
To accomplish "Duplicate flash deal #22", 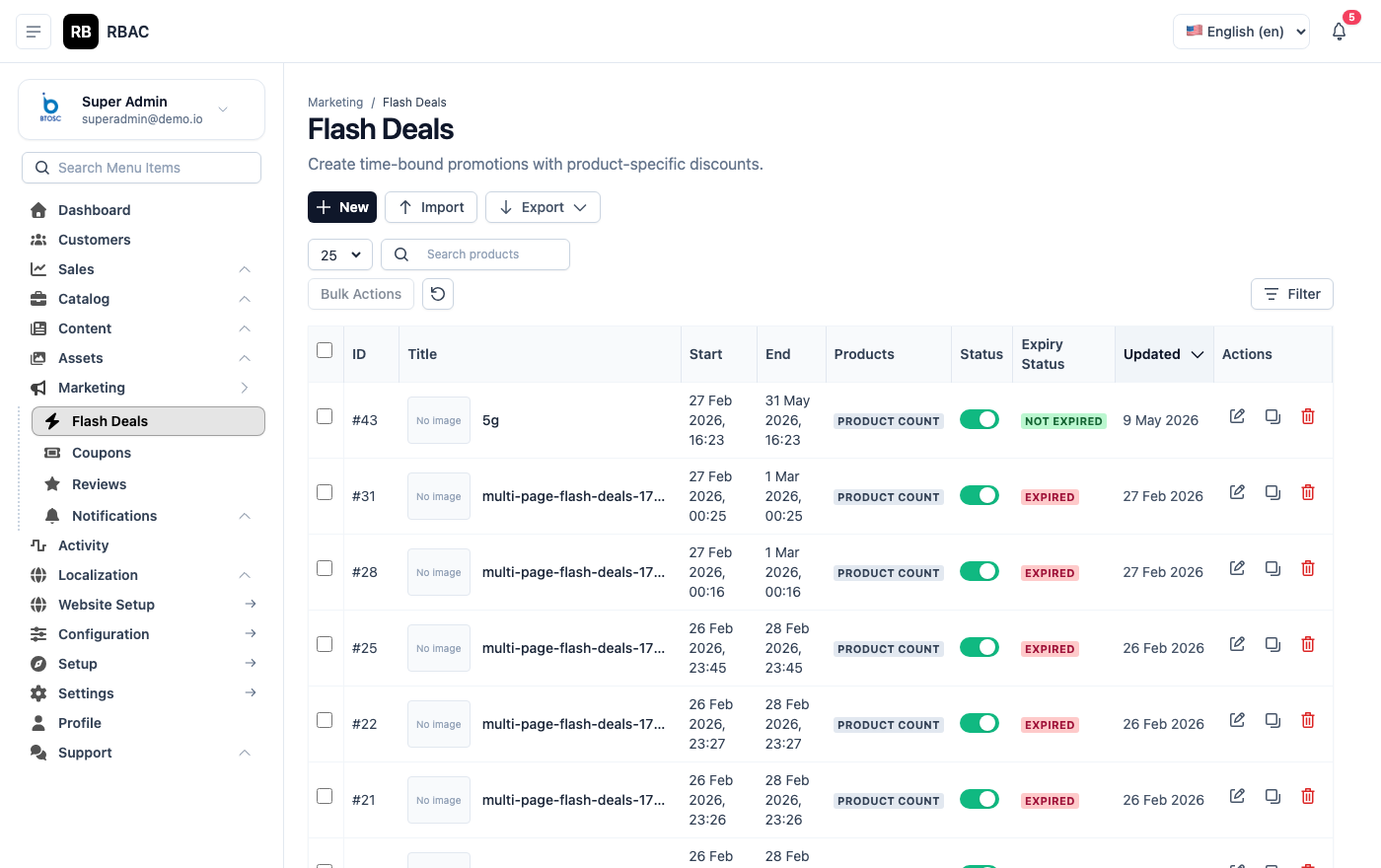I will coord(1272,720).
